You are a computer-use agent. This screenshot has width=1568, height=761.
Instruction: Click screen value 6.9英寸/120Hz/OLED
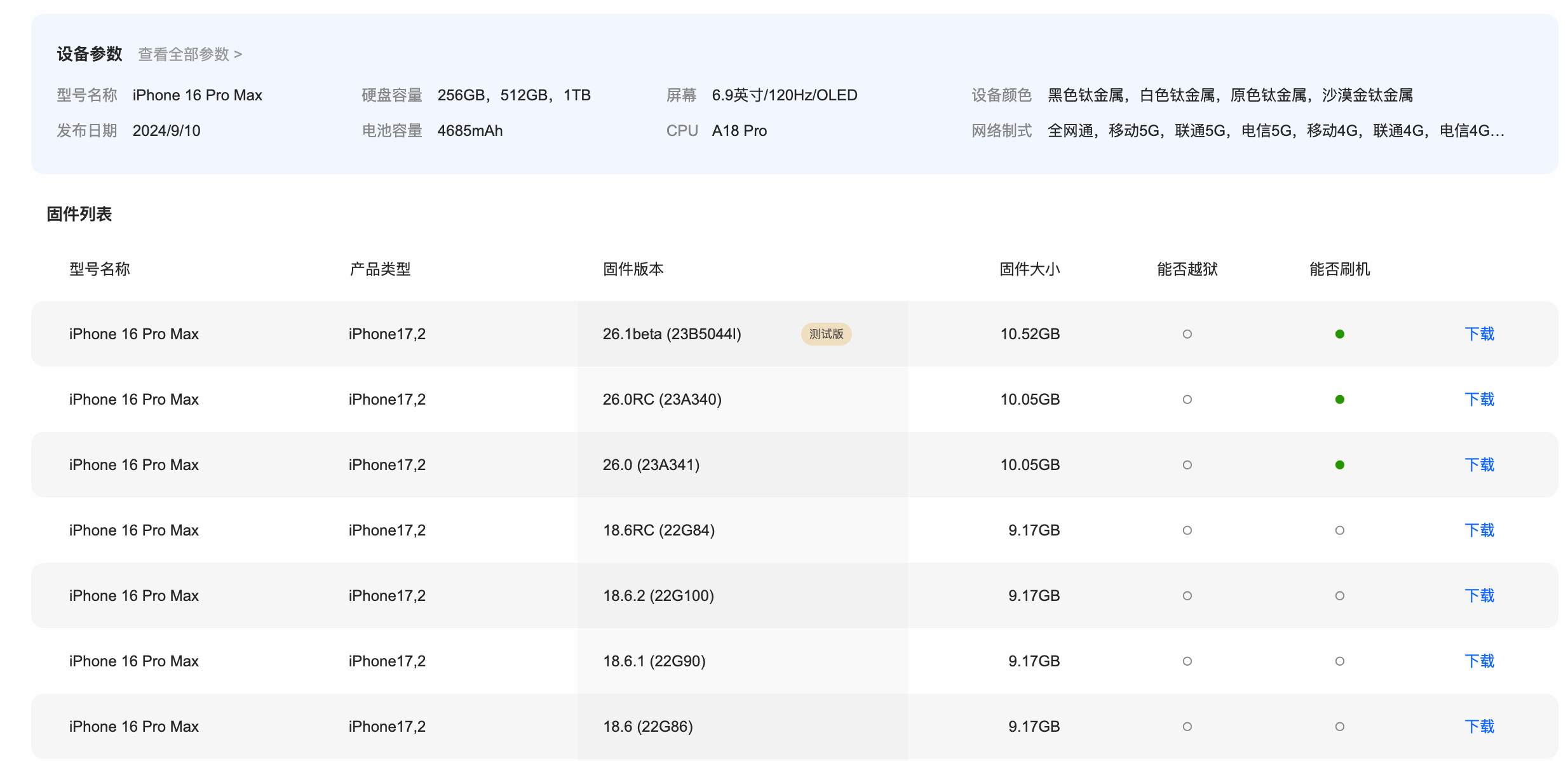pos(785,95)
